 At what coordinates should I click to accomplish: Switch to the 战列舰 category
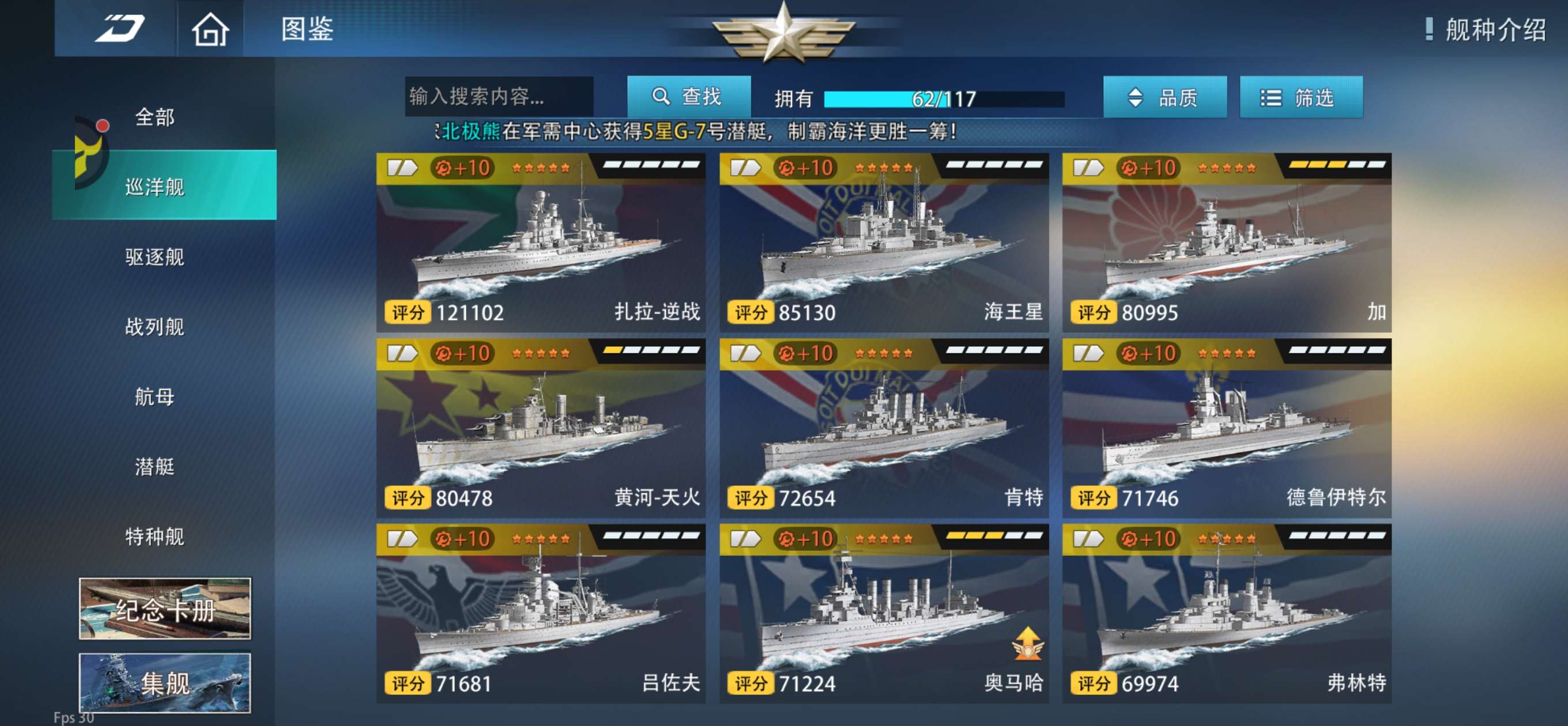point(154,327)
